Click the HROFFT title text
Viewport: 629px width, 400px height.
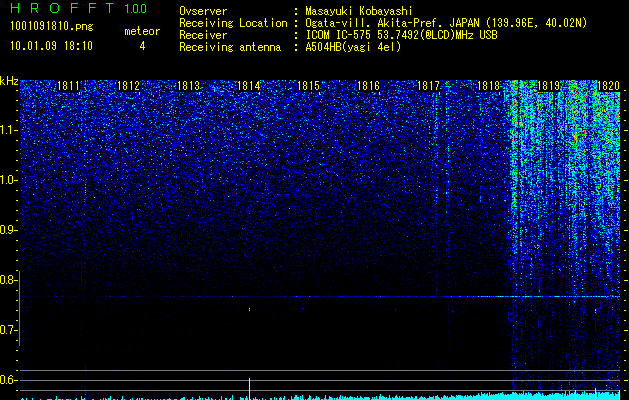click(62, 8)
